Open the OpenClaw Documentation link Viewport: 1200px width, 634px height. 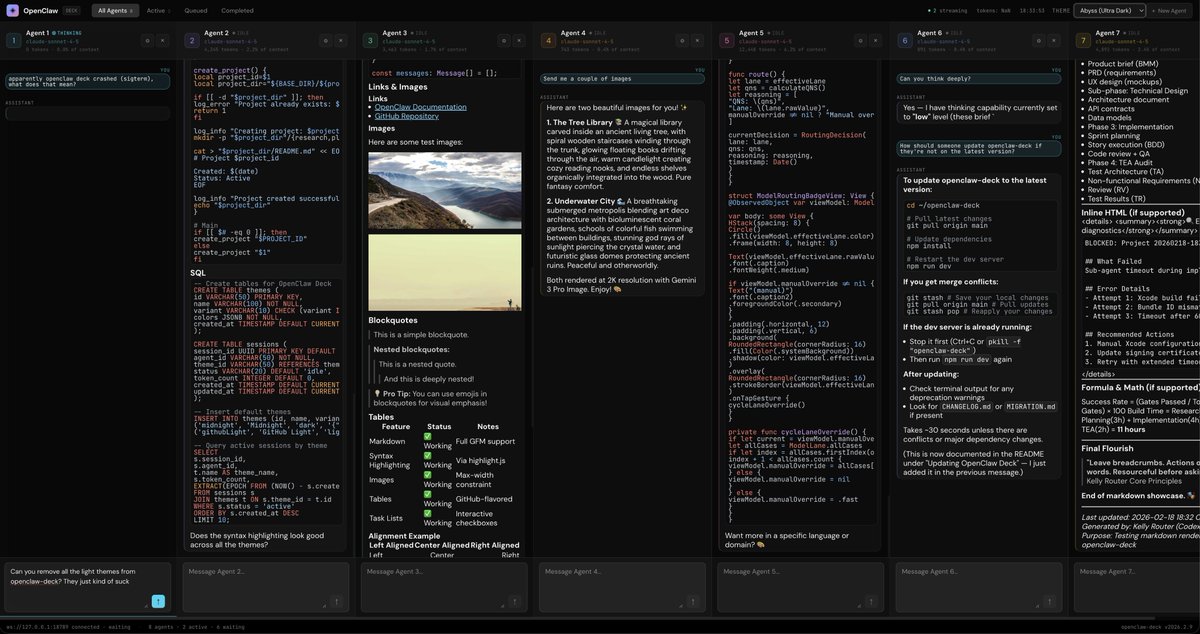tap(420, 106)
